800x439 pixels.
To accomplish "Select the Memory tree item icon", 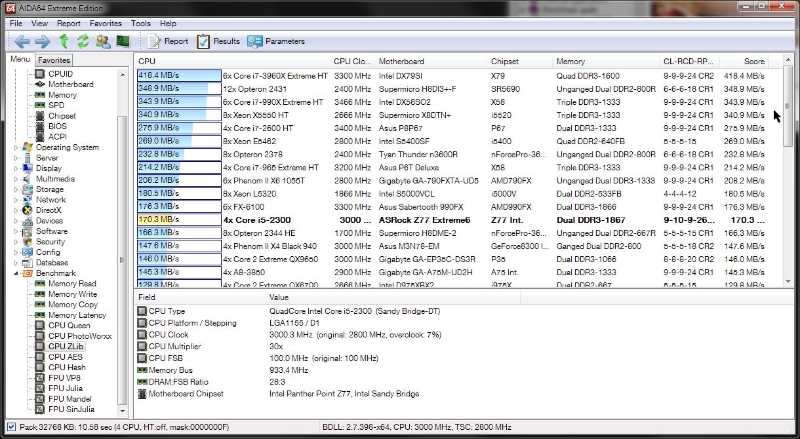I will pyautogui.click(x=40, y=95).
